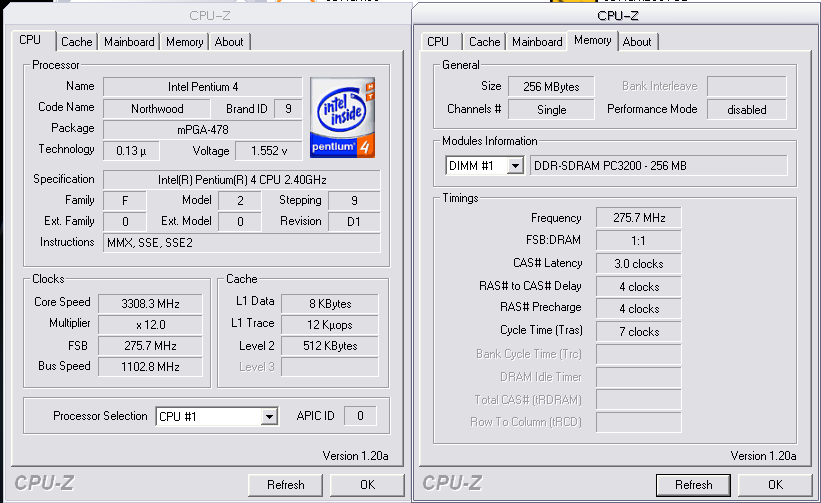Image resolution: width=821 pixels, height=503 pixels.
Task: Click Refresh in the right Memory window
Action: click(x=693, y=485)
